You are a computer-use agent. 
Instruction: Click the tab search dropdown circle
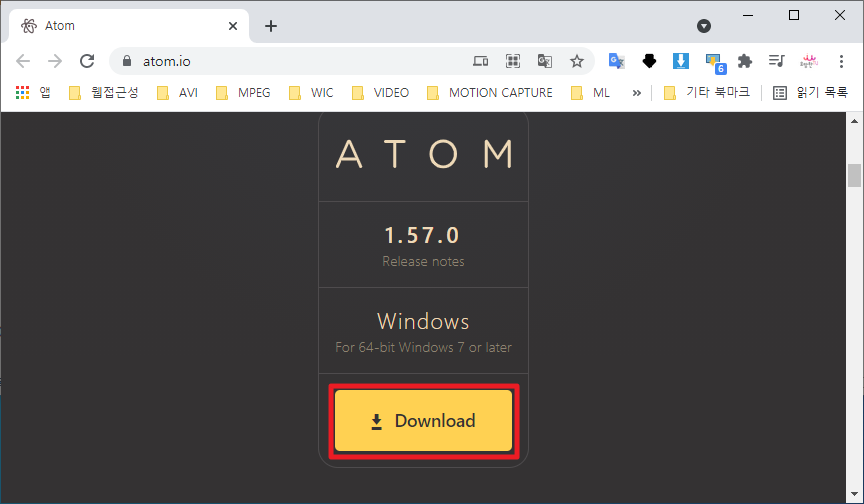pyautogui.click(x=704, y=26)
